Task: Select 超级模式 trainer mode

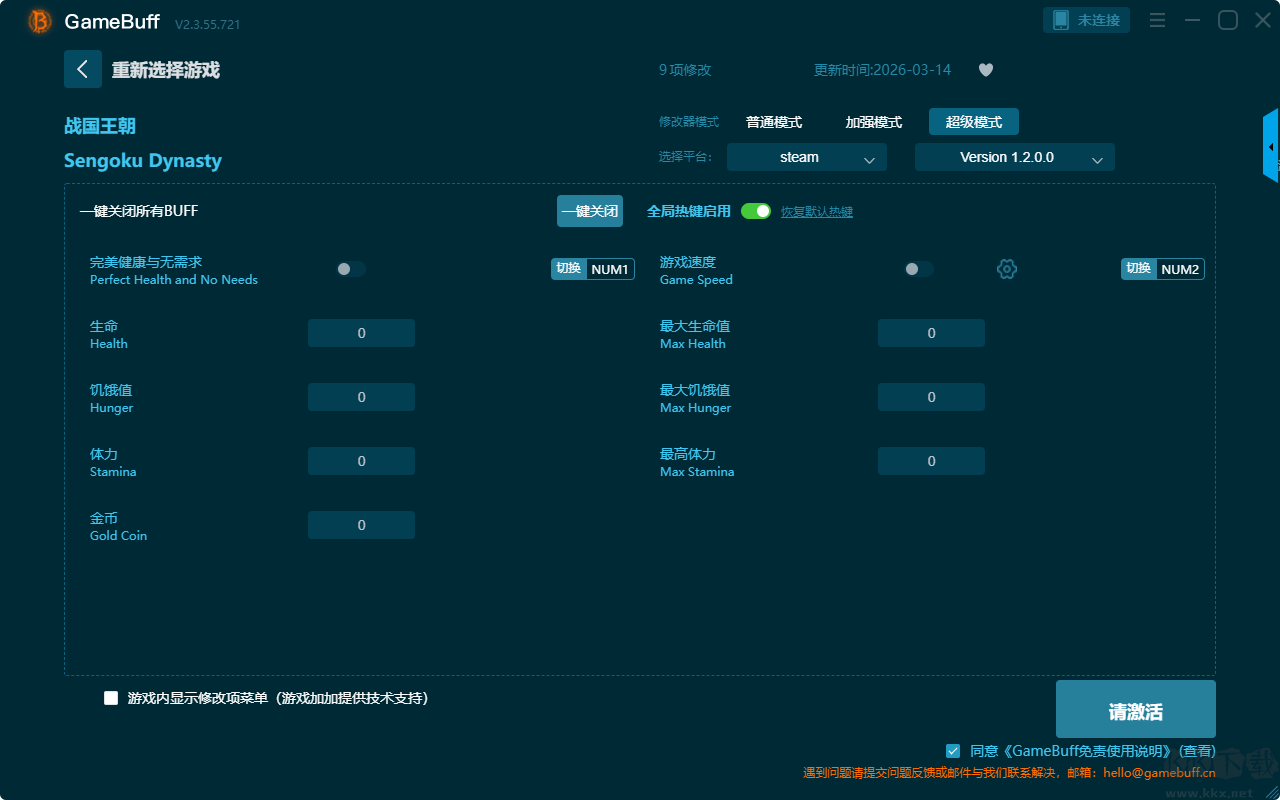Action: pos(974,122)
